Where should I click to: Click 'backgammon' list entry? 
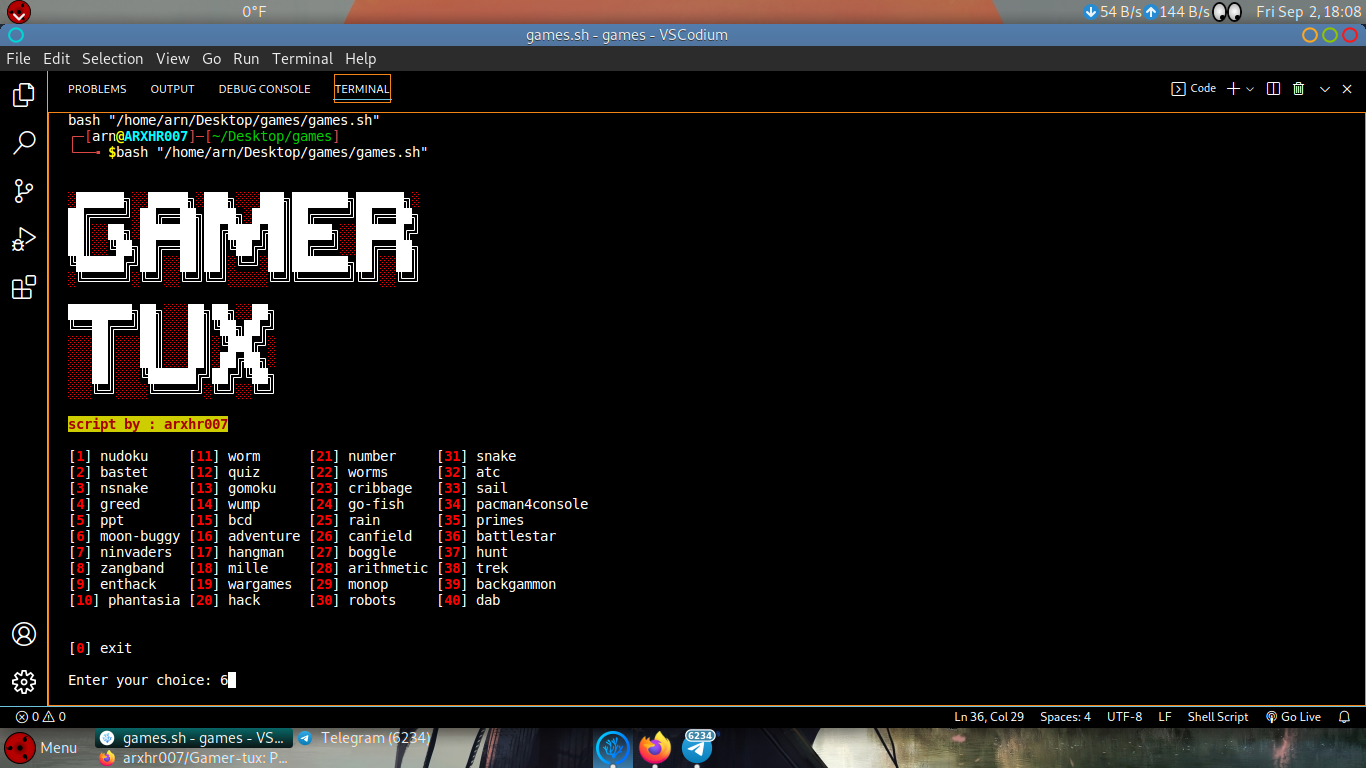tap(516, 584)
